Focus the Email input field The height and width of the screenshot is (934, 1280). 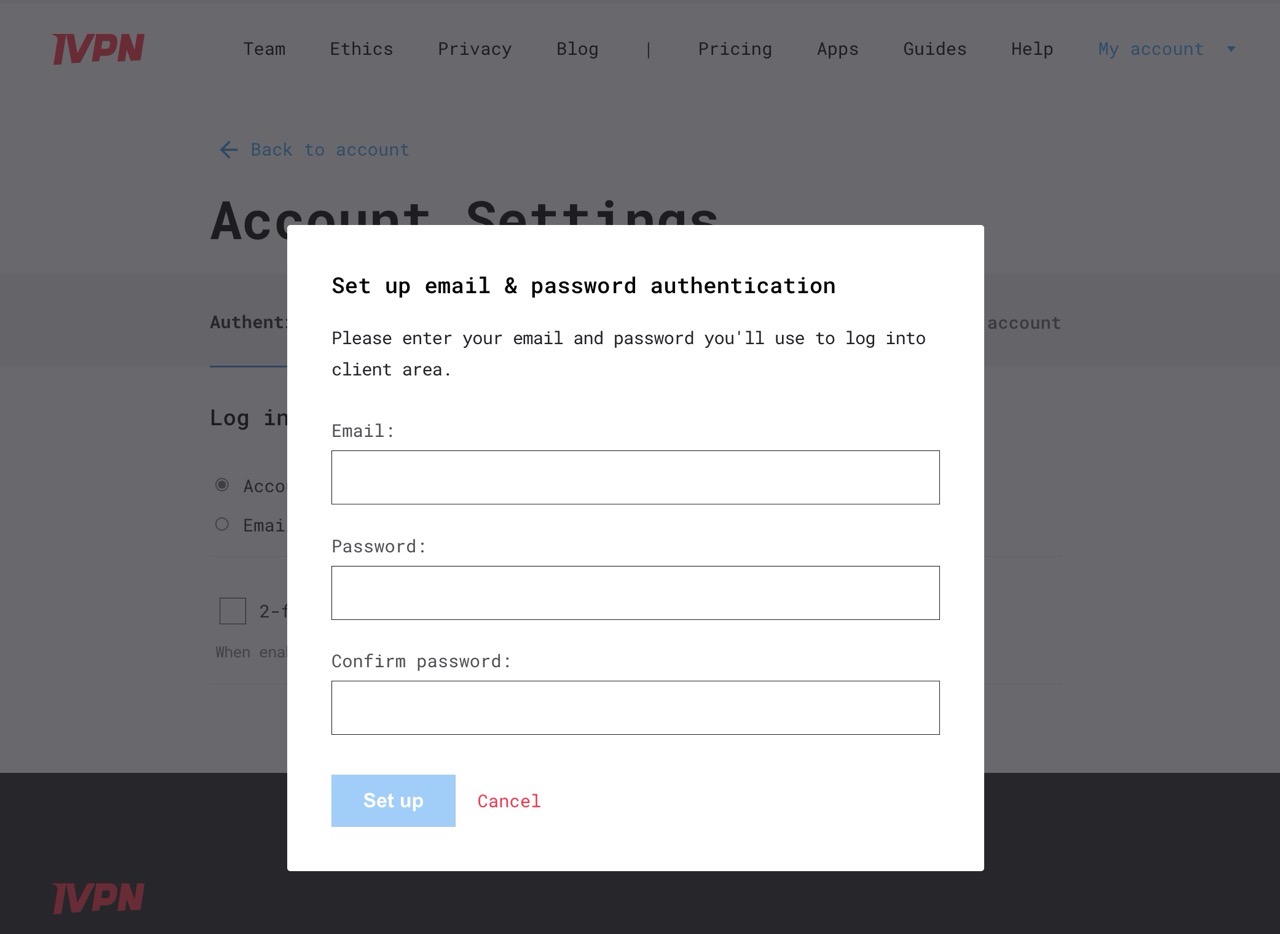(635, 477)
